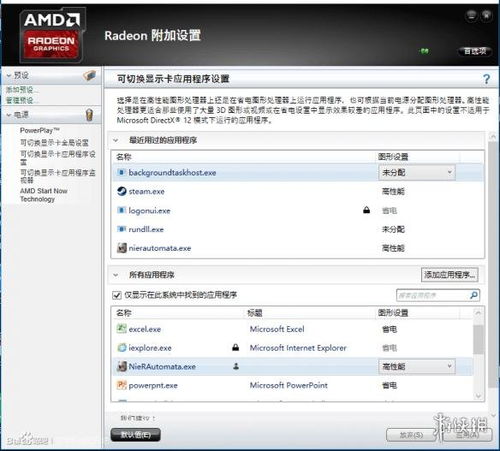The width and height of the screenshot is (500, 451).
Task: Open PowerPlay settings in the sidebar
Action: pyautogui.click(x=40, y=130)
